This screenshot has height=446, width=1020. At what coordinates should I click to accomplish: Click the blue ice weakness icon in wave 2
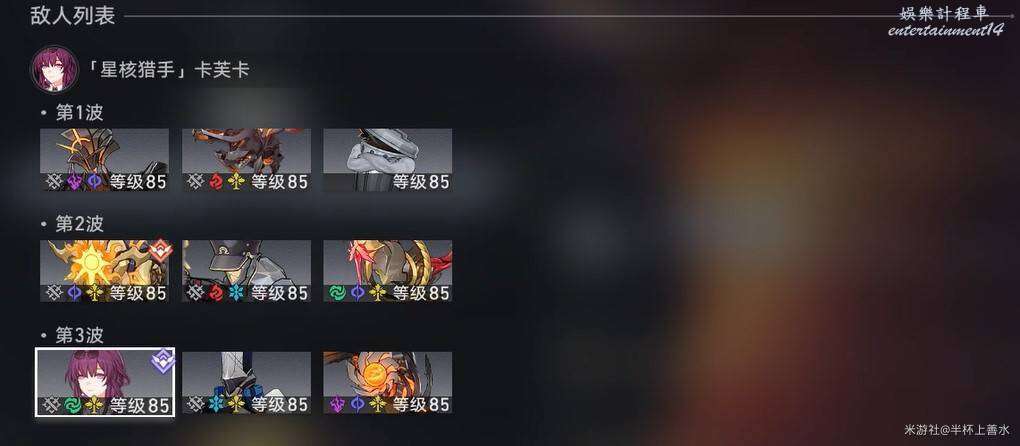(x=235, y=293)
